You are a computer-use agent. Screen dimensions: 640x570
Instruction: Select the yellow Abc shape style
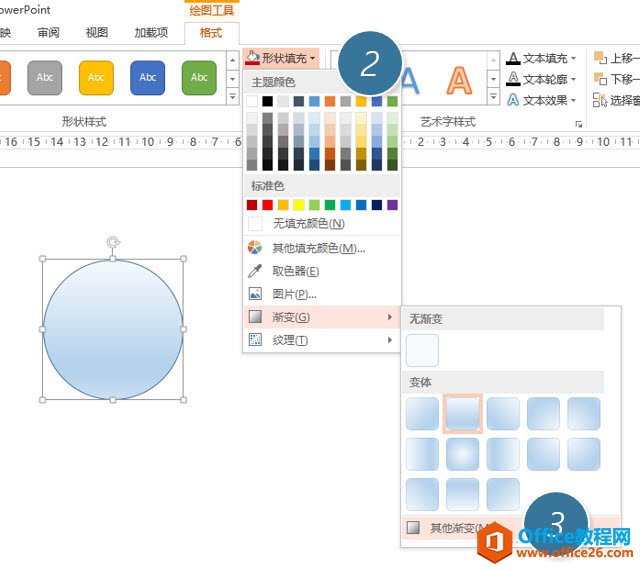(x=96, y=78)
